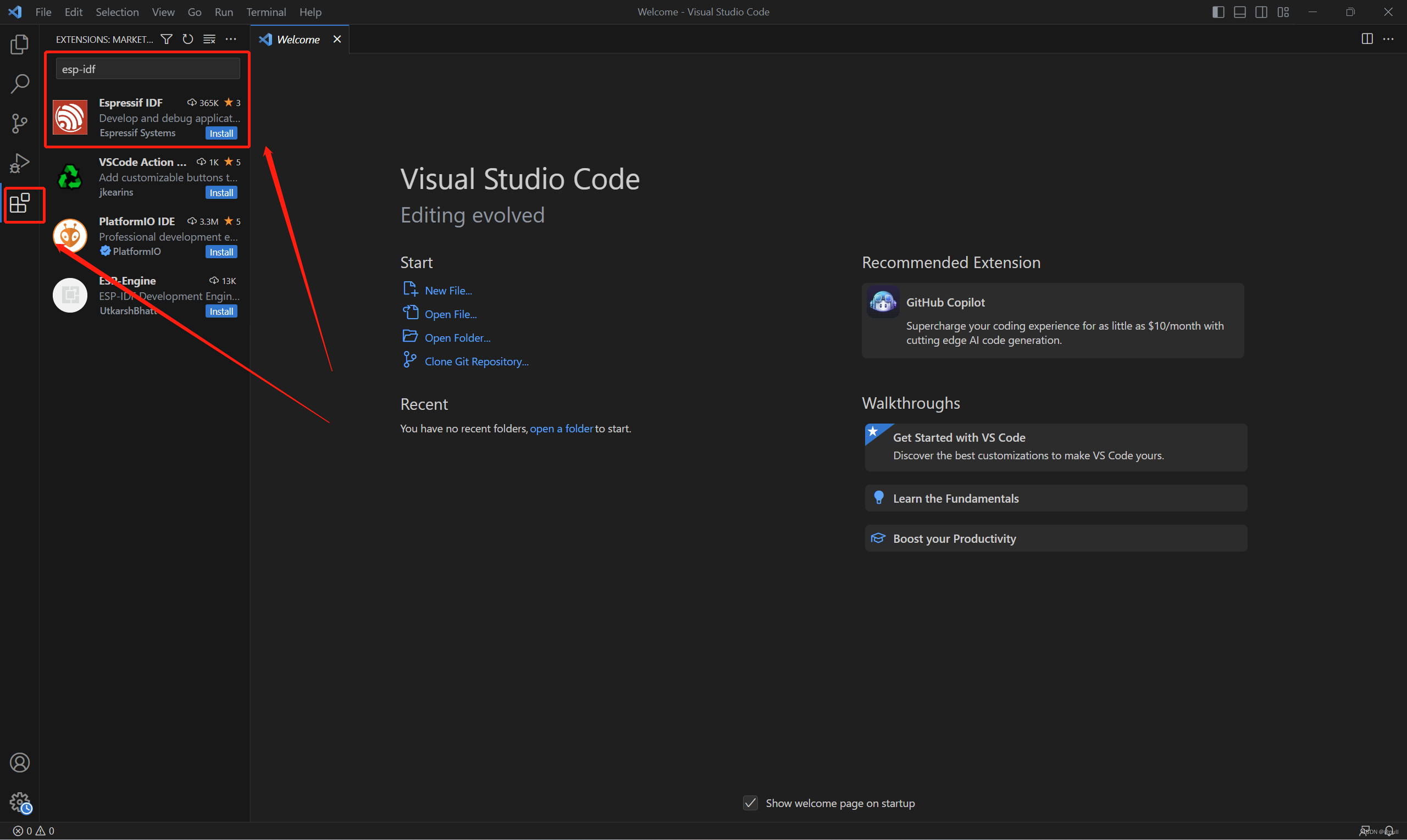1407x840 pixels.
Task: Click the Espressif IDF extension icon
Action: click(70, 117)
